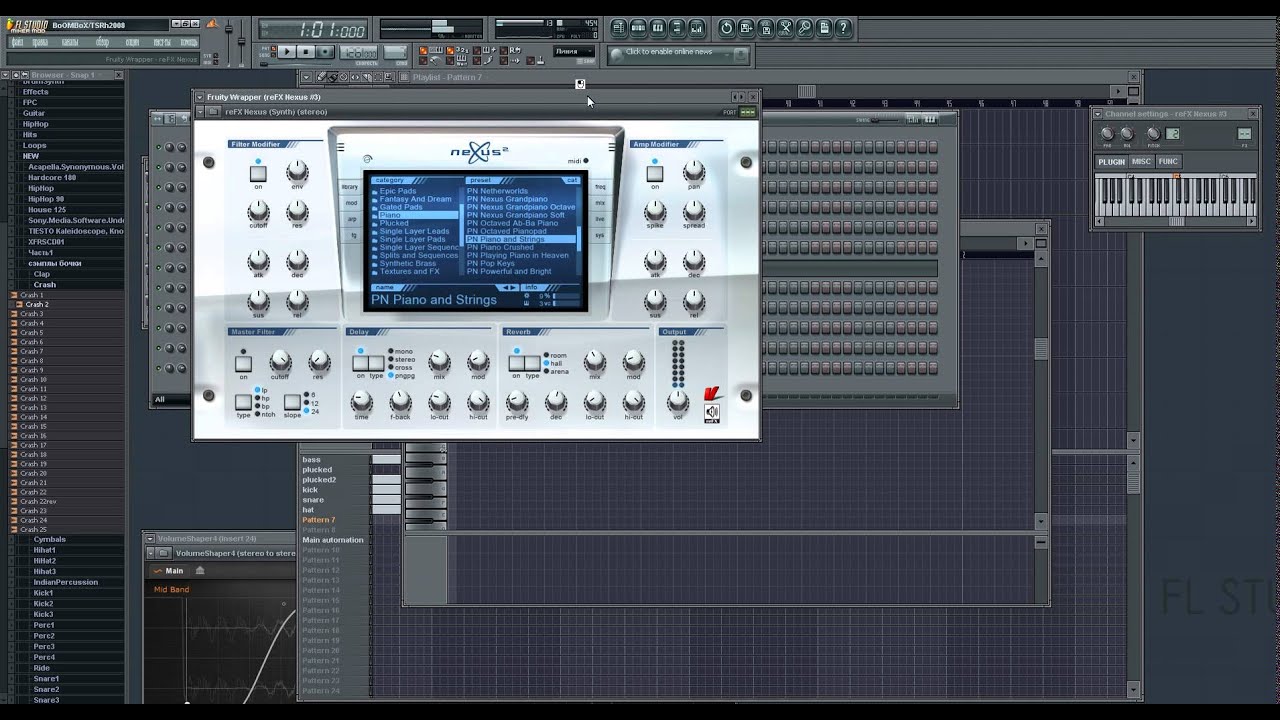Viewport: 1280px width, 720px height.
Task: Open the PLUGIN tab in Channel settings
Action: pyautogui.click(x=1111, y=161)
